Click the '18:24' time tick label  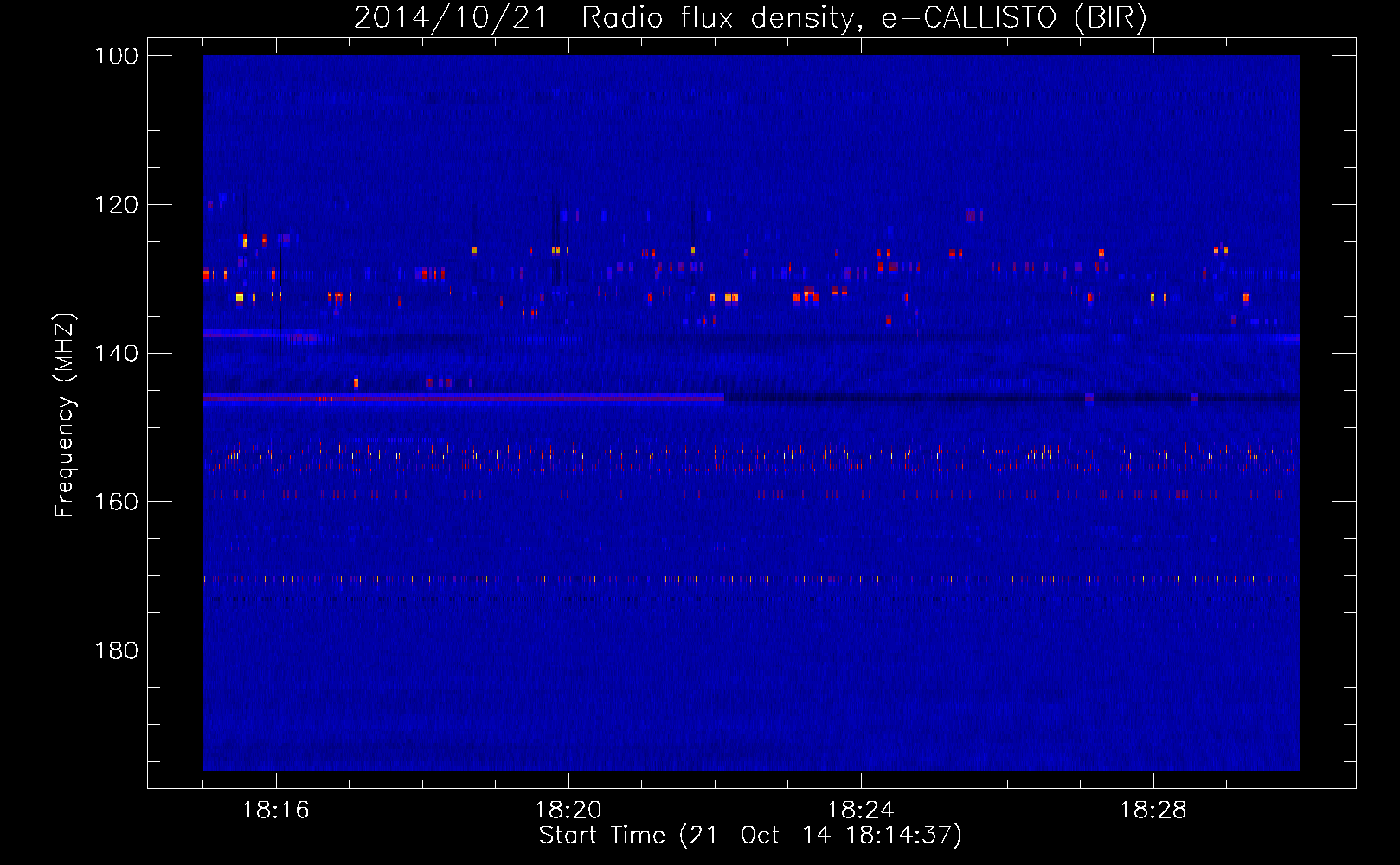(x=861, y=811)
